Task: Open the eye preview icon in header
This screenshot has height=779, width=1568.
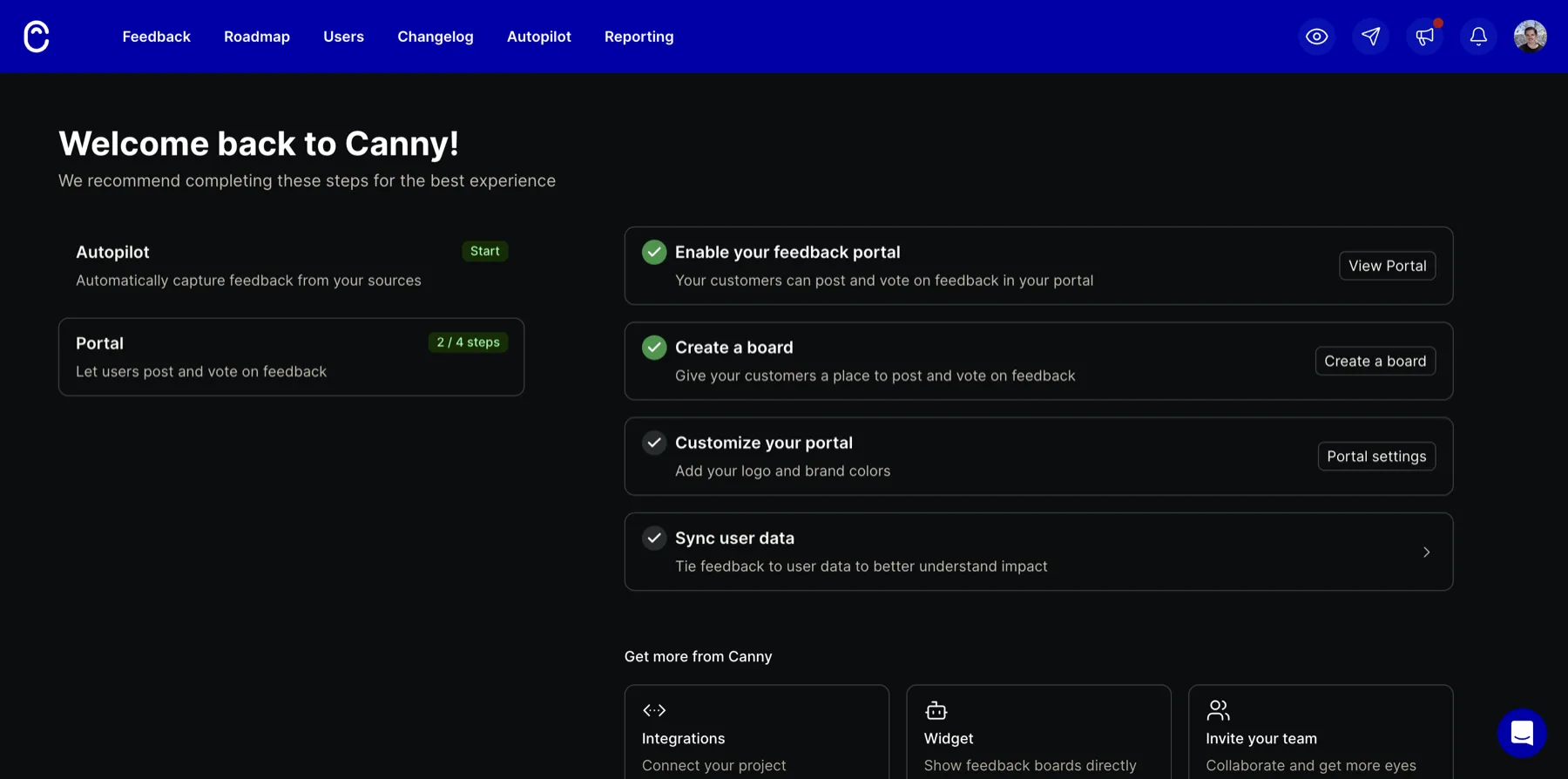Action: point(1316,37)
